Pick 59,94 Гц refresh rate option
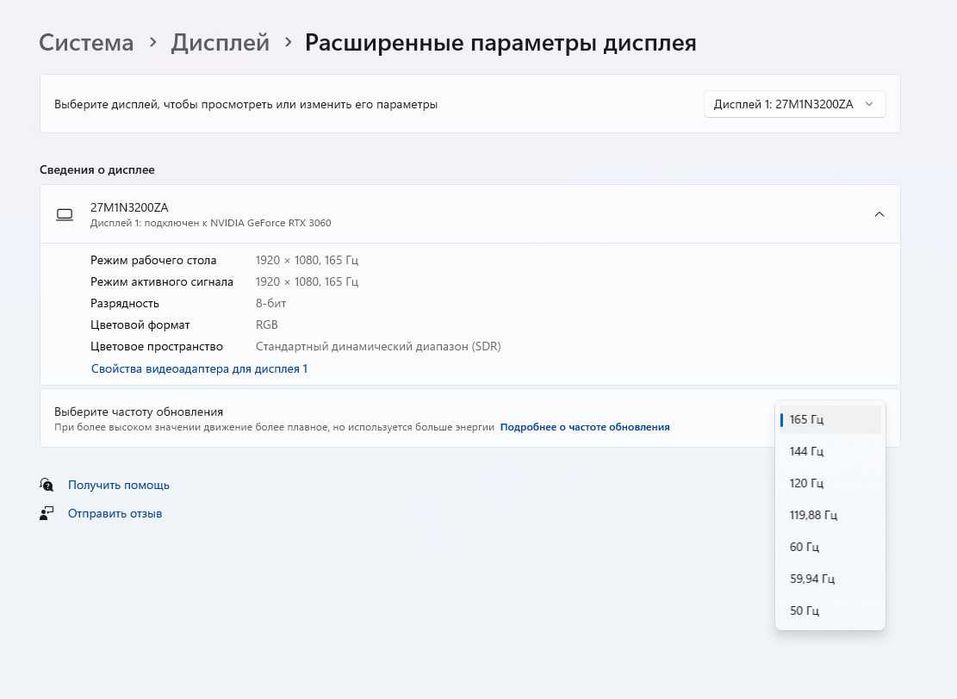This screenshot has width=957, height=699. (x=830, y=578)
